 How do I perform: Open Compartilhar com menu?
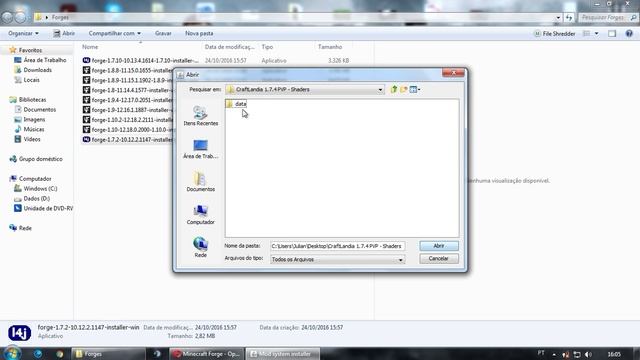(x=115, y=33)
